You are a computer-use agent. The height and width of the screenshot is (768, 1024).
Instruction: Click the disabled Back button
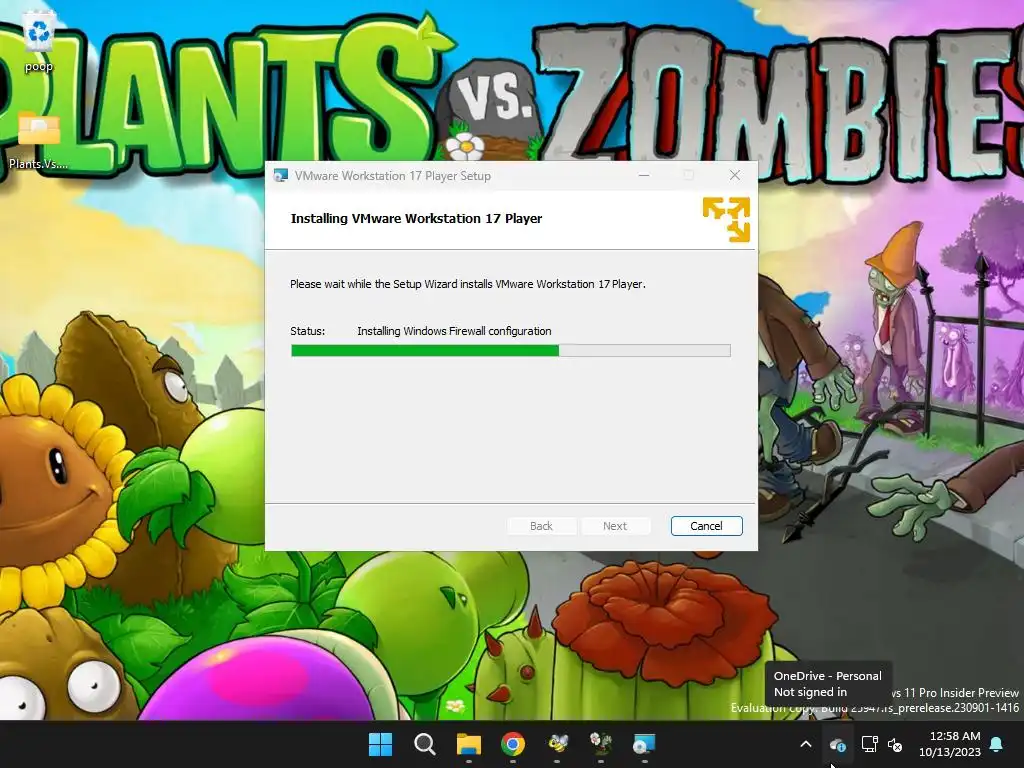pos(541,526)
